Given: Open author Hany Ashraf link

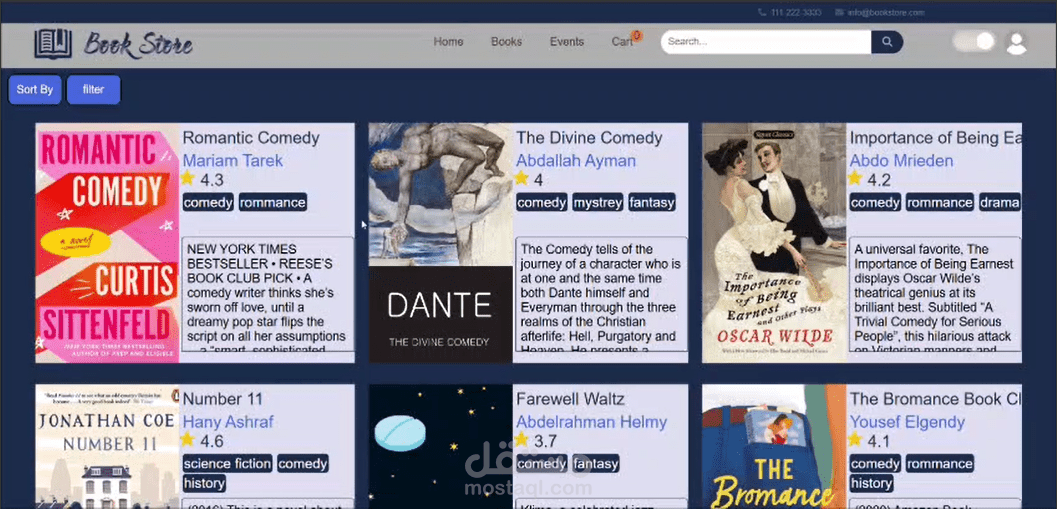Looking at the screenshot, I should [x=229, y=423].
